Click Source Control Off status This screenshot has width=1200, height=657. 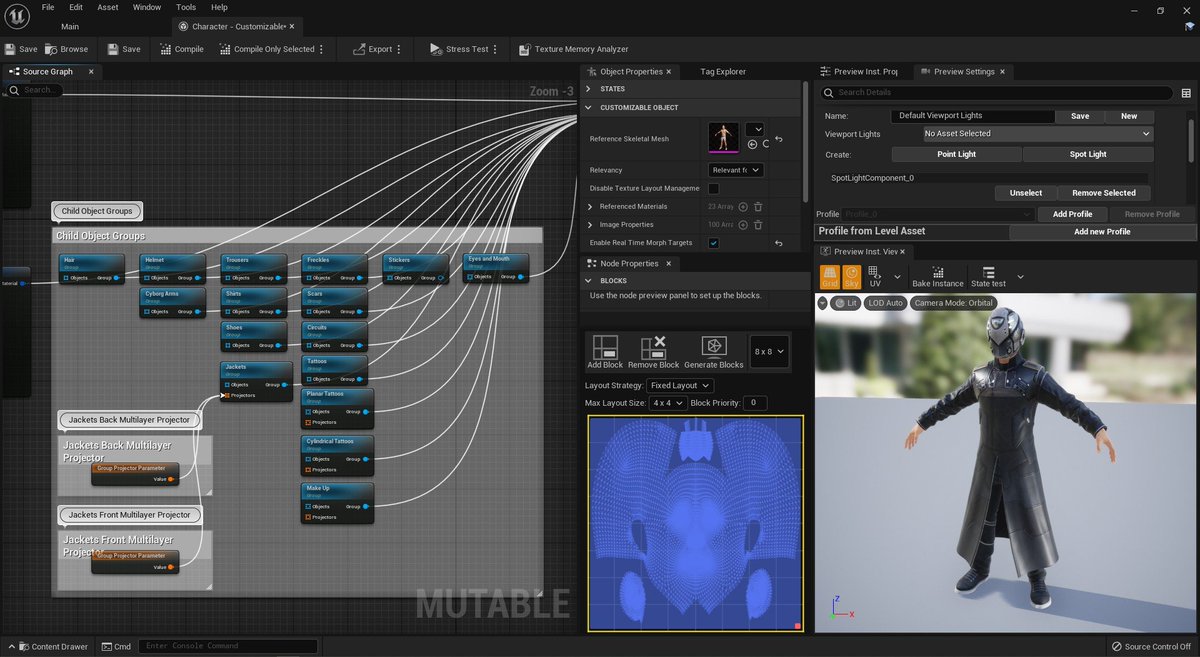tap(1151, 646)
